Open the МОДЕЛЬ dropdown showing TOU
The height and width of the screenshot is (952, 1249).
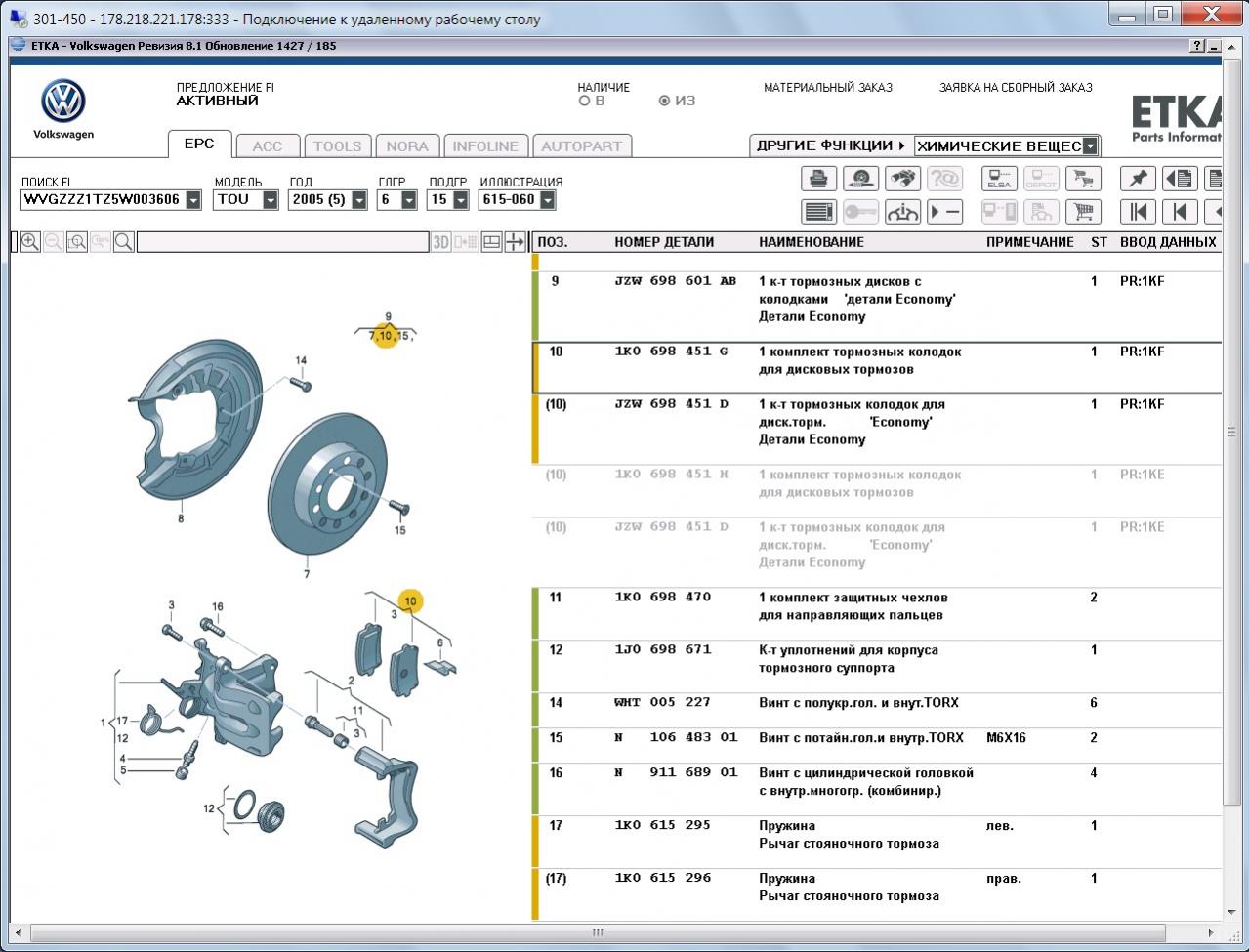(x=271, y=200)
